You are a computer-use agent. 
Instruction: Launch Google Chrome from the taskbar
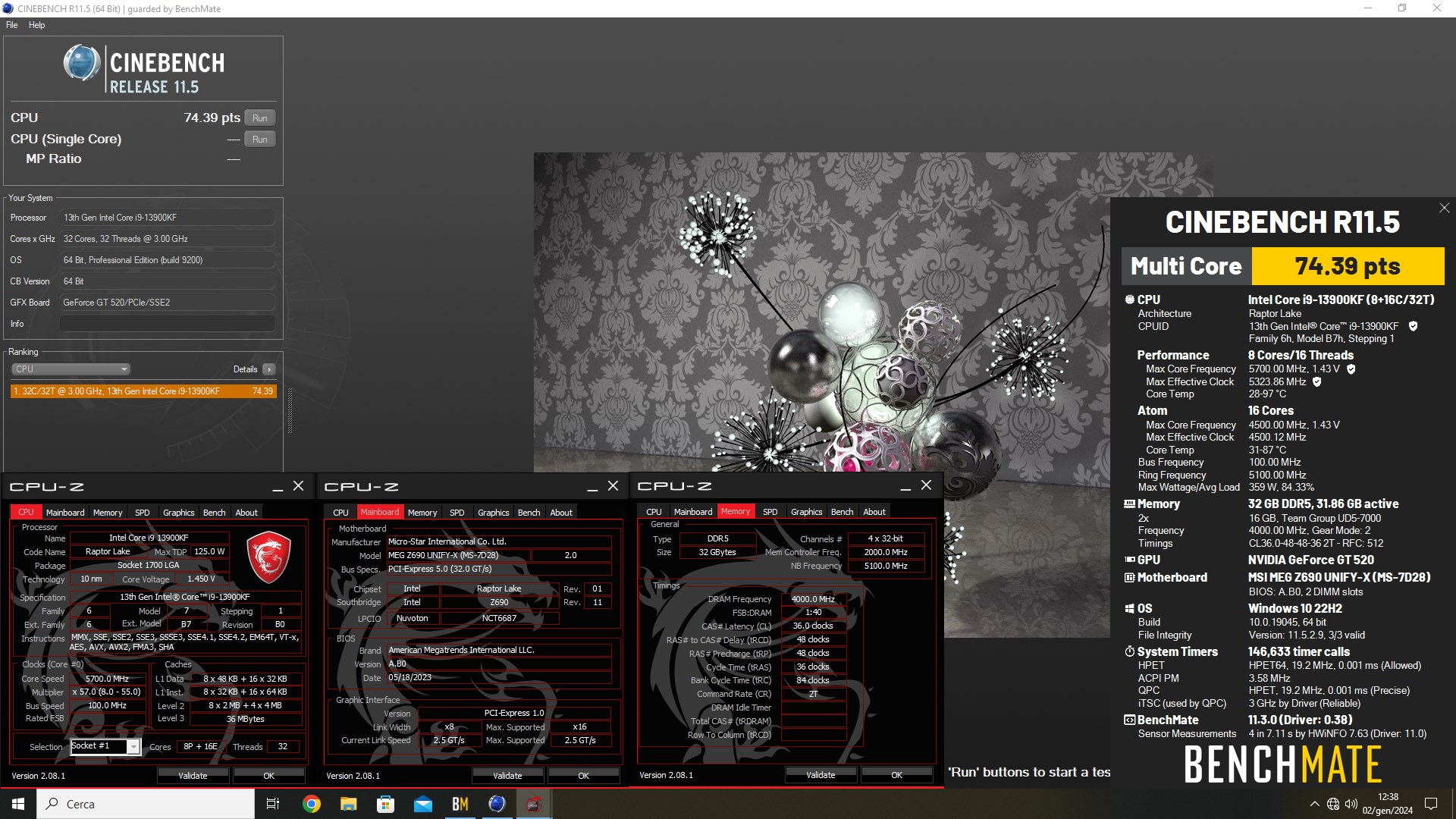tap(312, 804)
